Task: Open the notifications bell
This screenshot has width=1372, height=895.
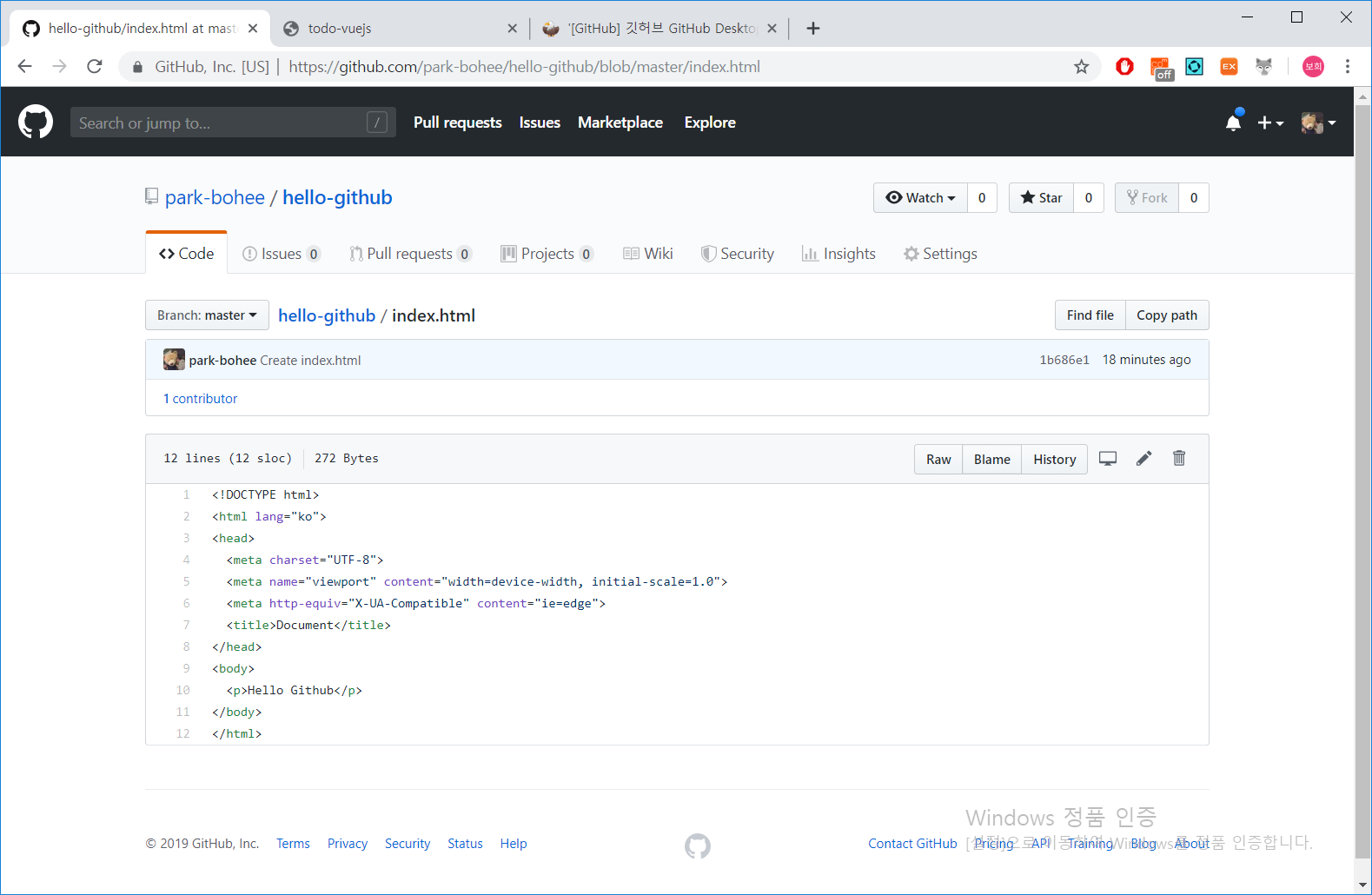Action: click(x=1233, y=123)
